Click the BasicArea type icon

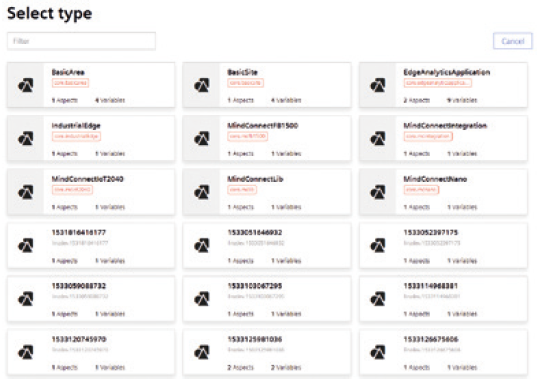[26, 85]
